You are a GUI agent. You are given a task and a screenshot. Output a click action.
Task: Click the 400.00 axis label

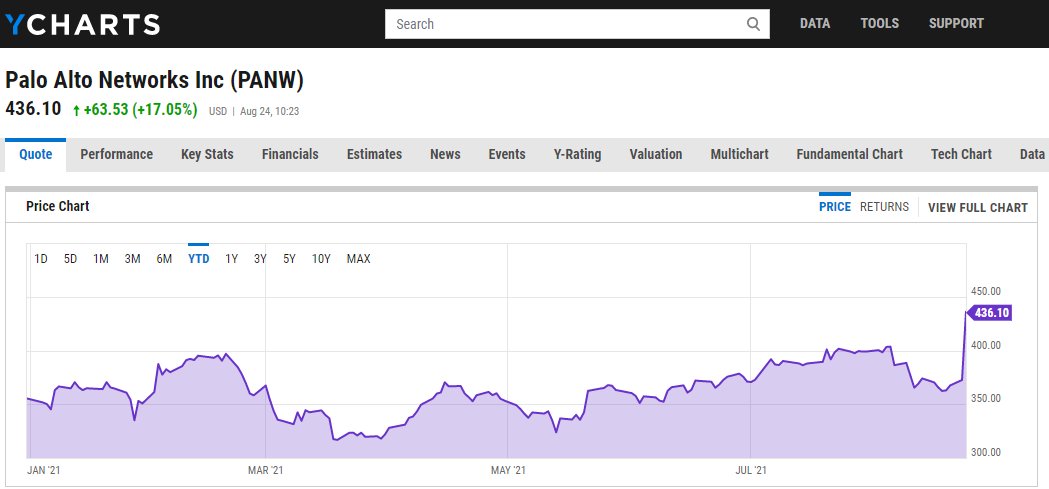tap(985, 345)
